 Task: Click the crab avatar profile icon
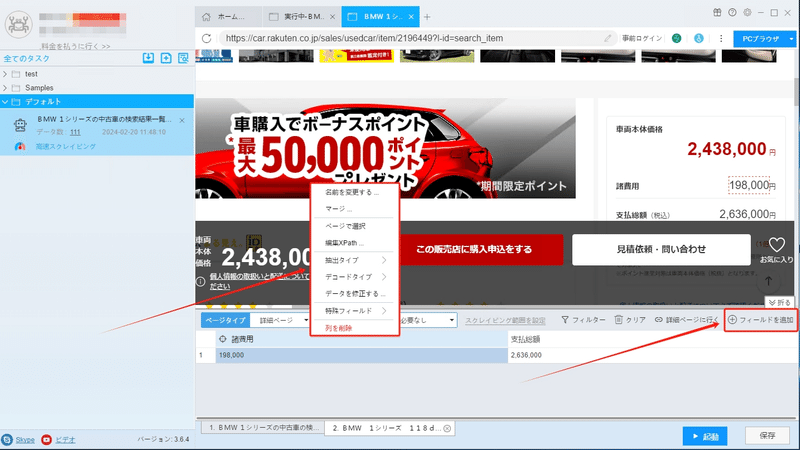18,24
